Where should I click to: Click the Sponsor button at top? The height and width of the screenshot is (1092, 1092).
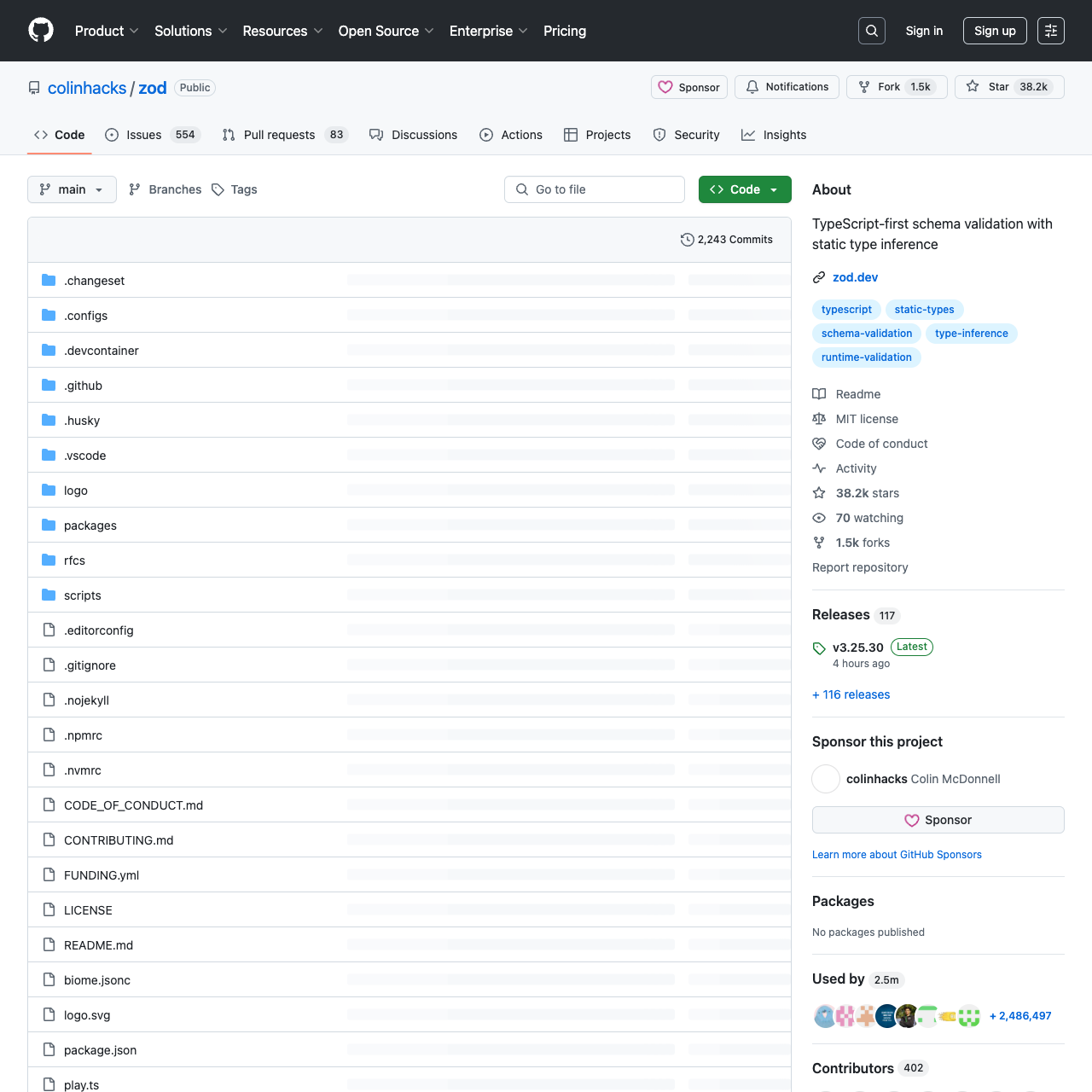689,87
